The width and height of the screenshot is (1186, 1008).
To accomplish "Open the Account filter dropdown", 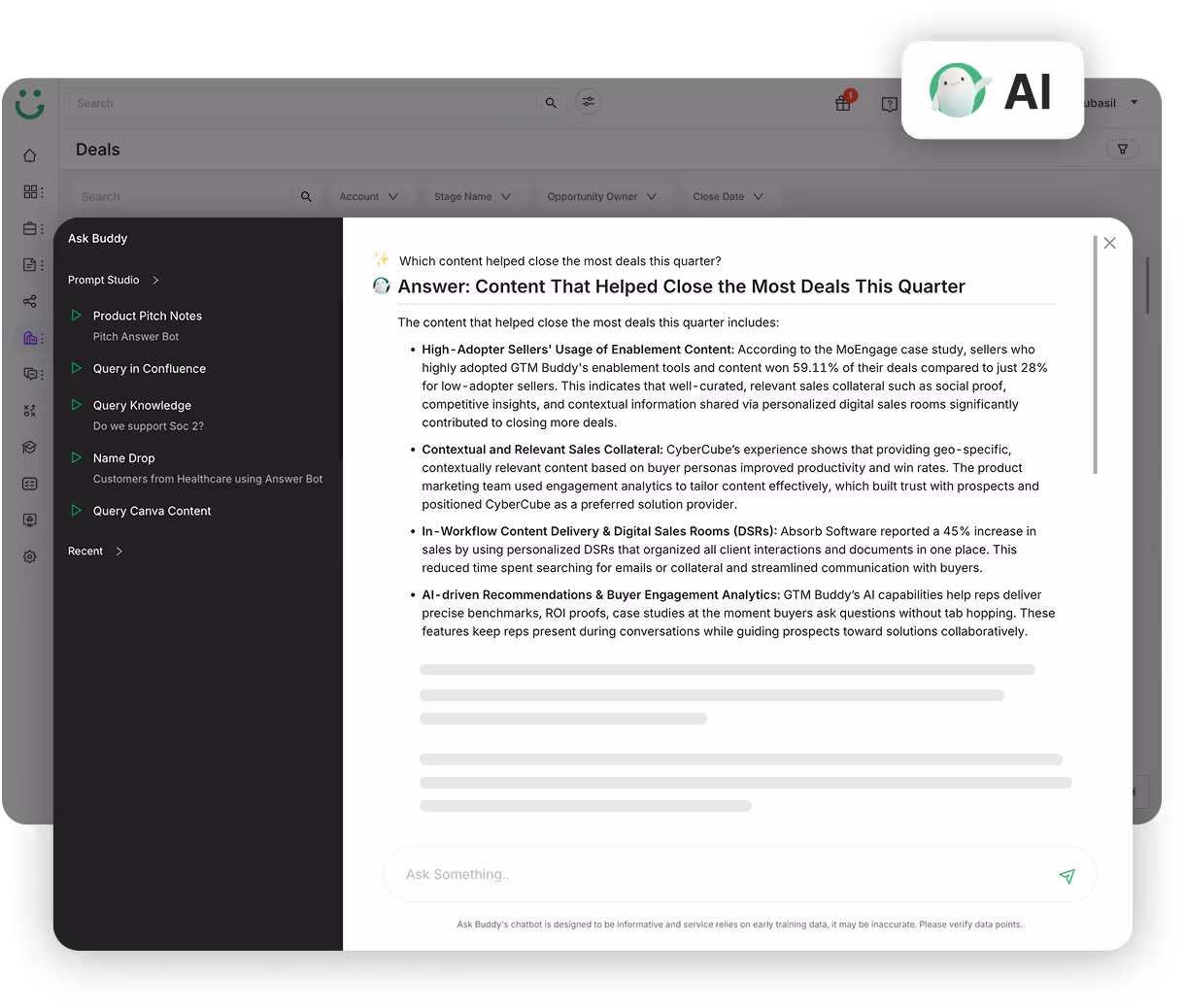I will [368, 197].
